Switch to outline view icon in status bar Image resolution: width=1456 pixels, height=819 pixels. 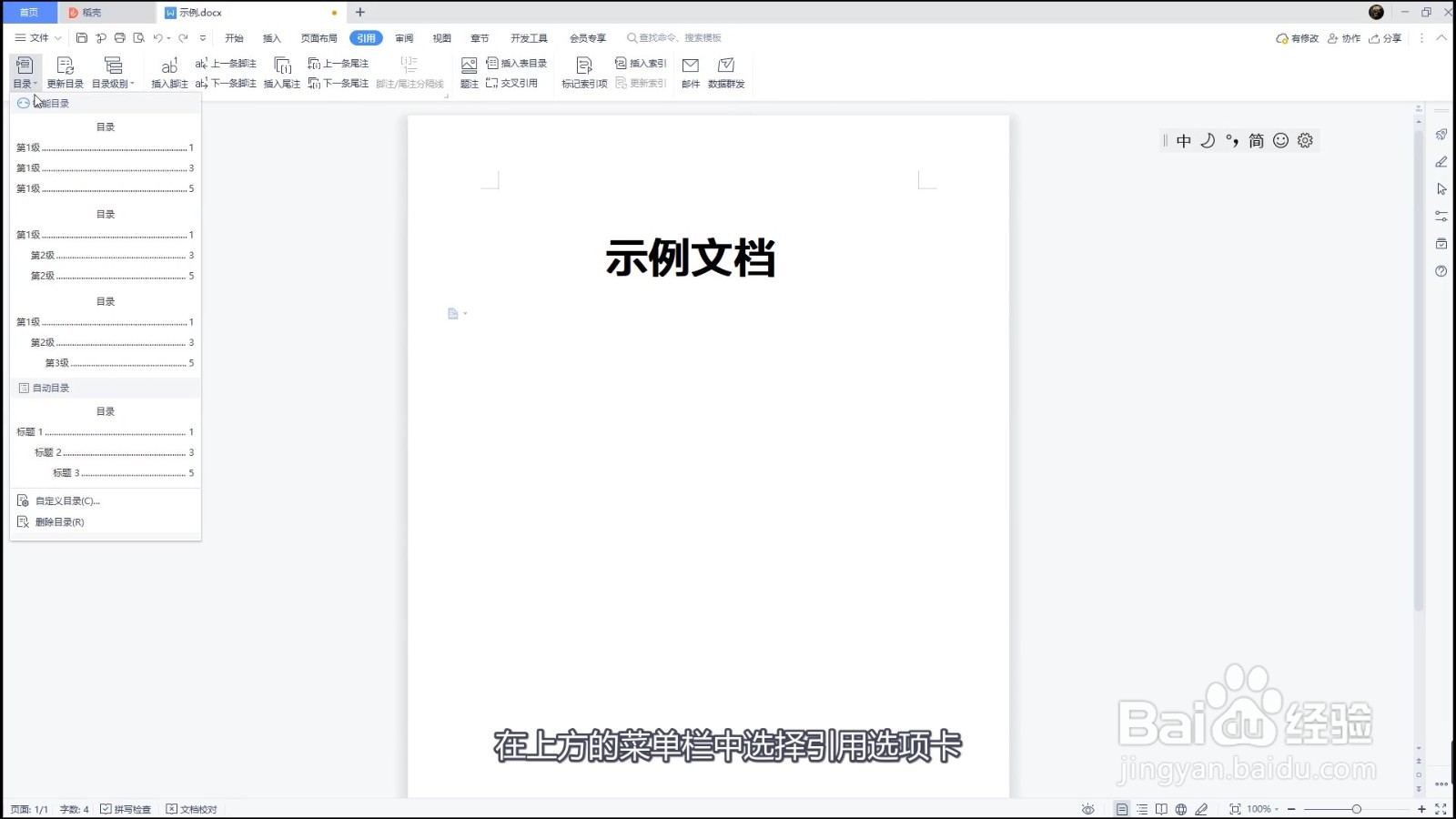point(1142,809)
